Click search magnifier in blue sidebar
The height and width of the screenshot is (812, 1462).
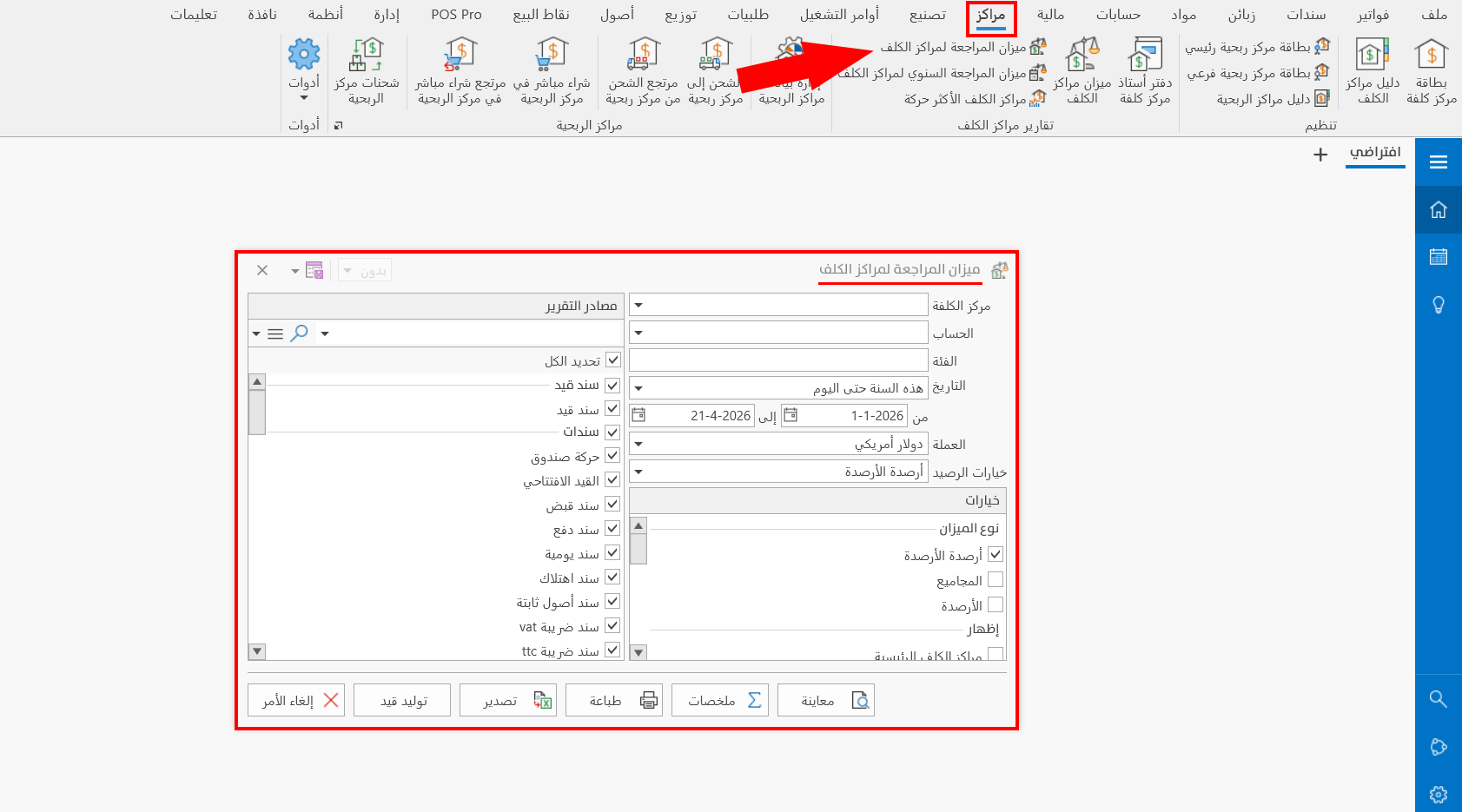coord(1439,699)
